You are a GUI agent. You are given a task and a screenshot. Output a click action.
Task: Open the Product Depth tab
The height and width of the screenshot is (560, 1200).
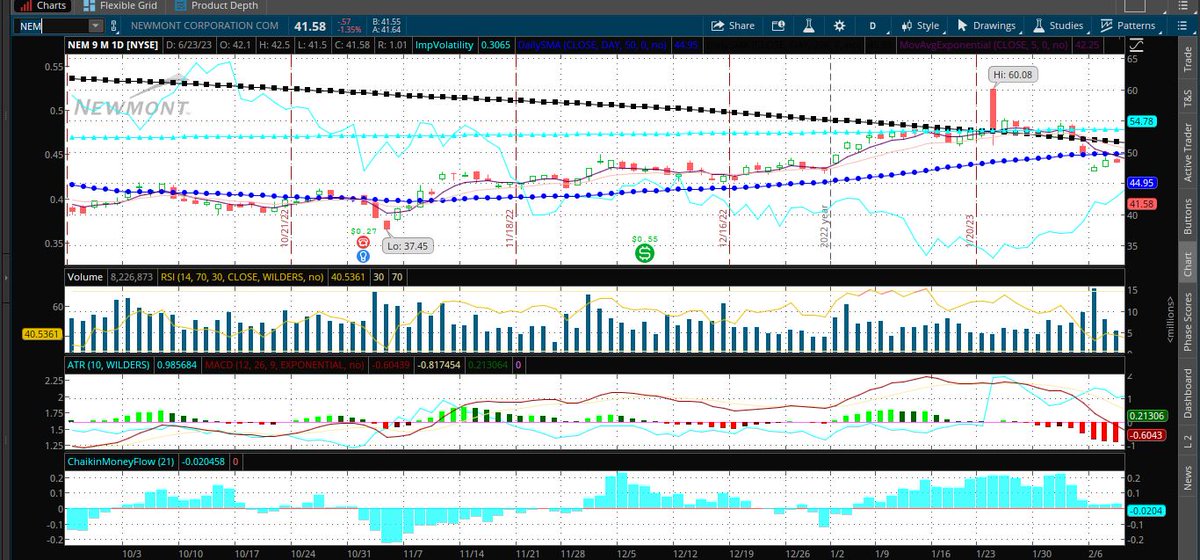click(x=219, y=5)
